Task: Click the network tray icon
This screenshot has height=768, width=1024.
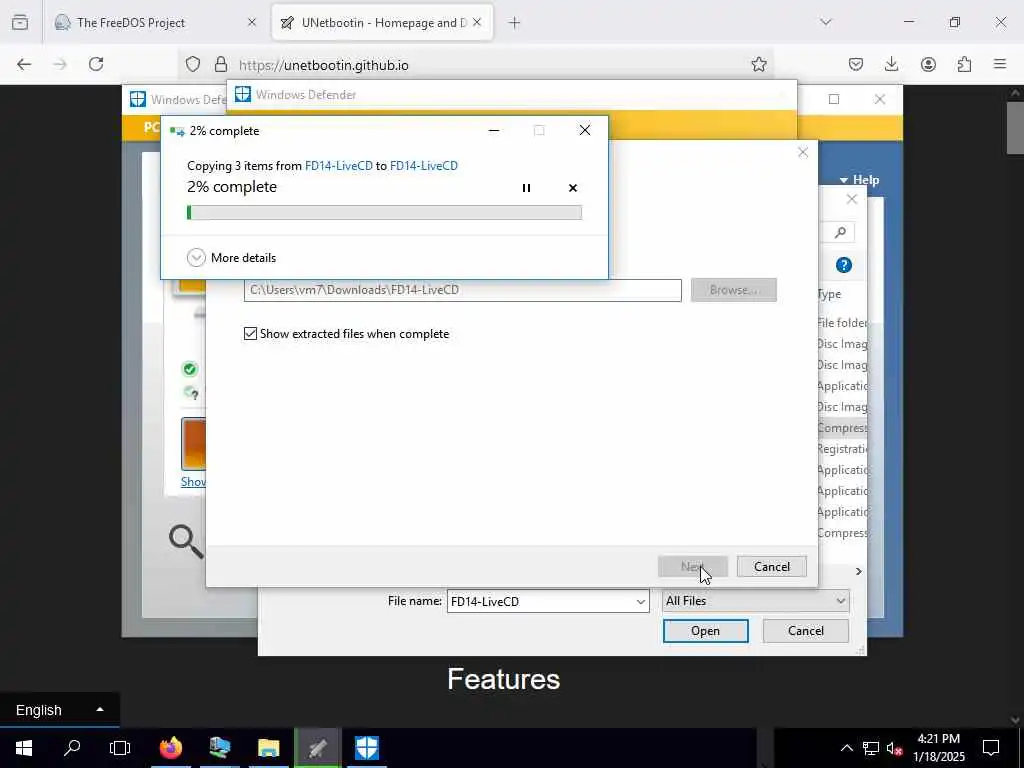Action: tap(871, 748)
